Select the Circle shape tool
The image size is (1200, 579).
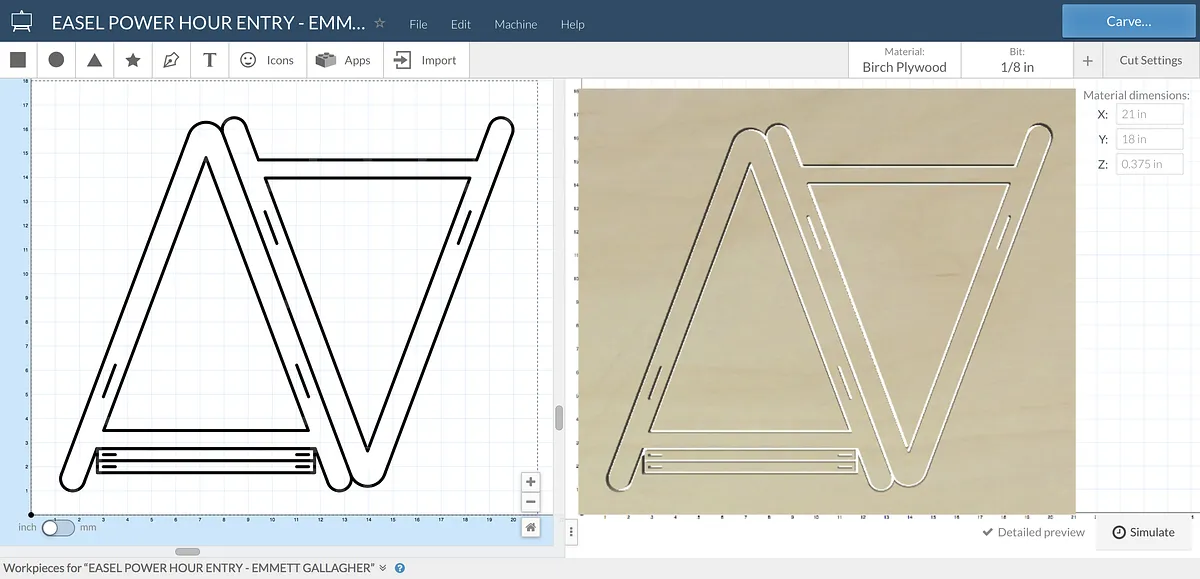56,60
